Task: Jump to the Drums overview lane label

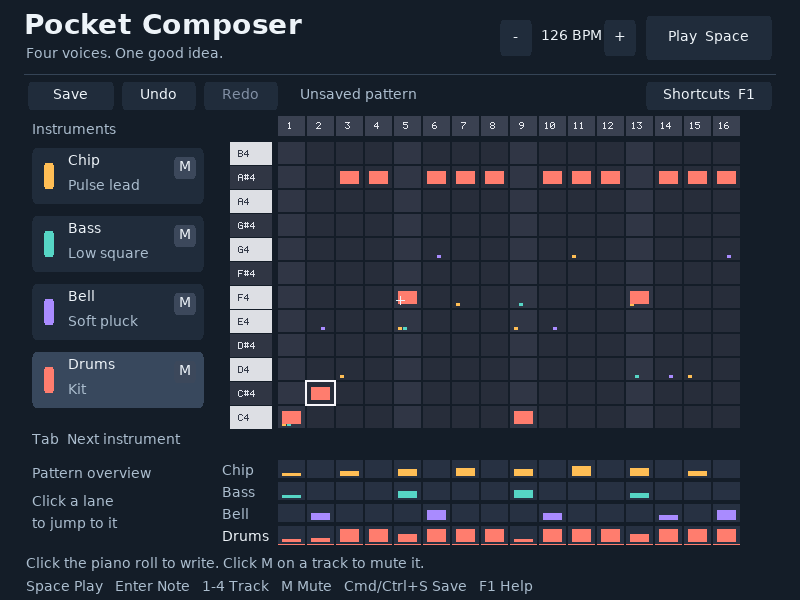Action: click(x=245, y=536)
